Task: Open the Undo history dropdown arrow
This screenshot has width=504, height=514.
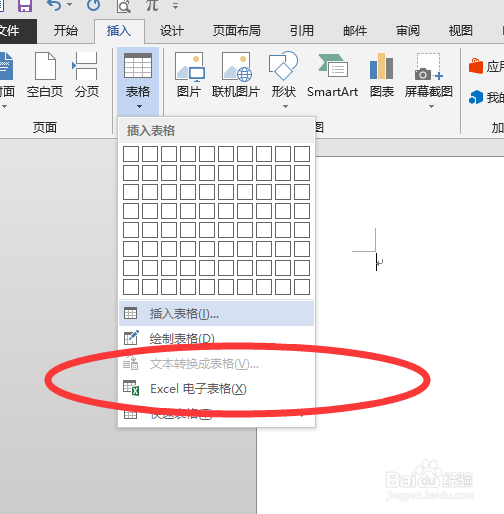Action: tap(70, 5)
